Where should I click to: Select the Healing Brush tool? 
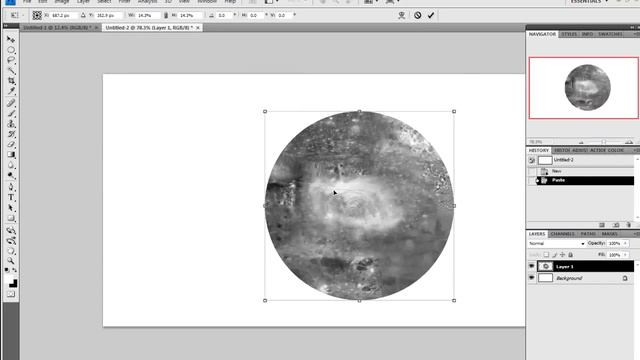click(11, 103)
